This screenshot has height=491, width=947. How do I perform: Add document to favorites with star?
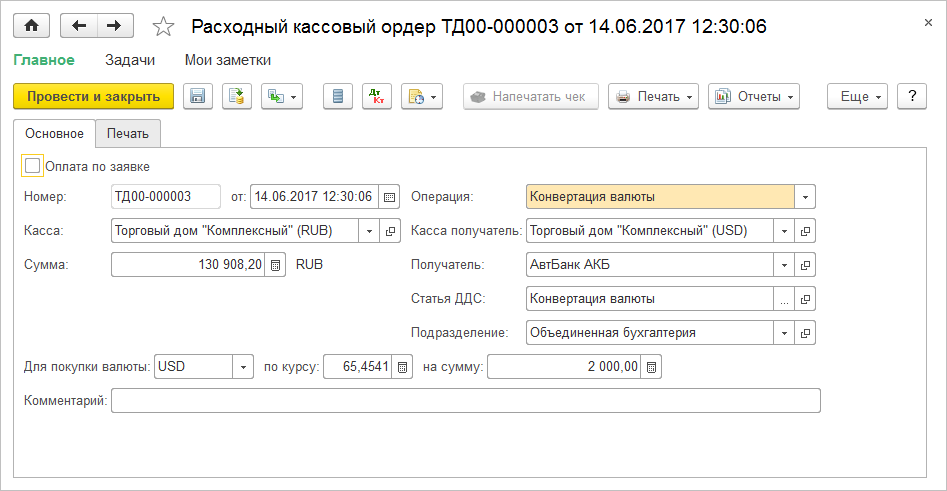click(x=163, y=27)
